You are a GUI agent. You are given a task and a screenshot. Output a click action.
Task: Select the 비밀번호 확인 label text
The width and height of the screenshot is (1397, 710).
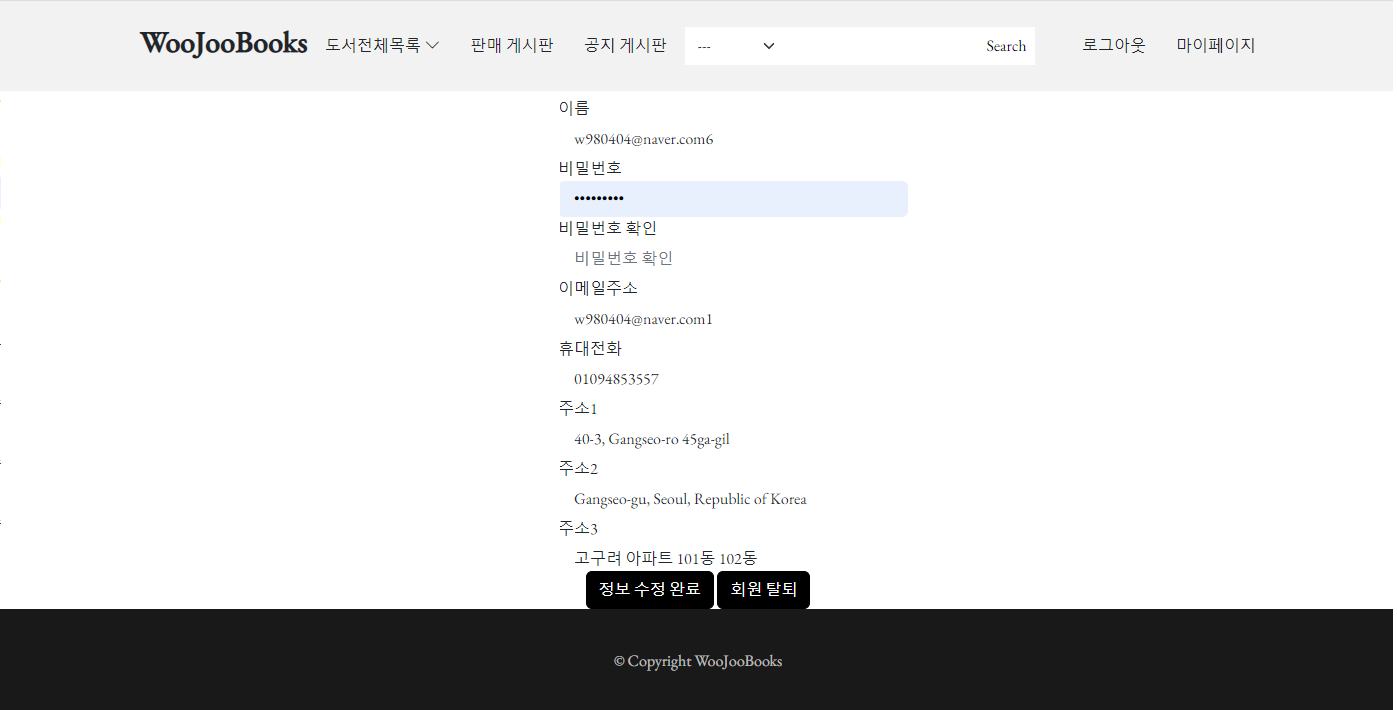click(608, 228)
